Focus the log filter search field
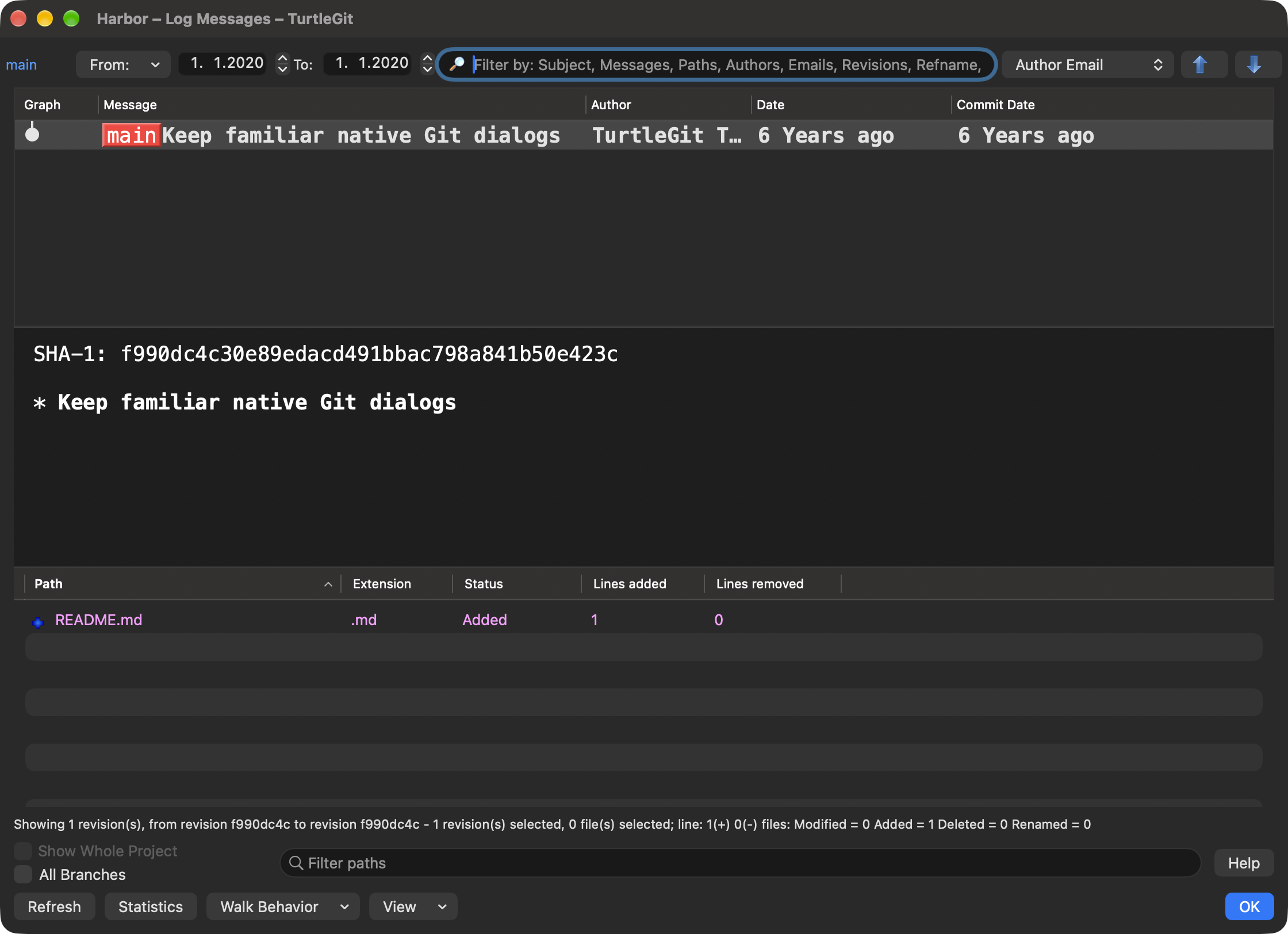 (716, 64)
